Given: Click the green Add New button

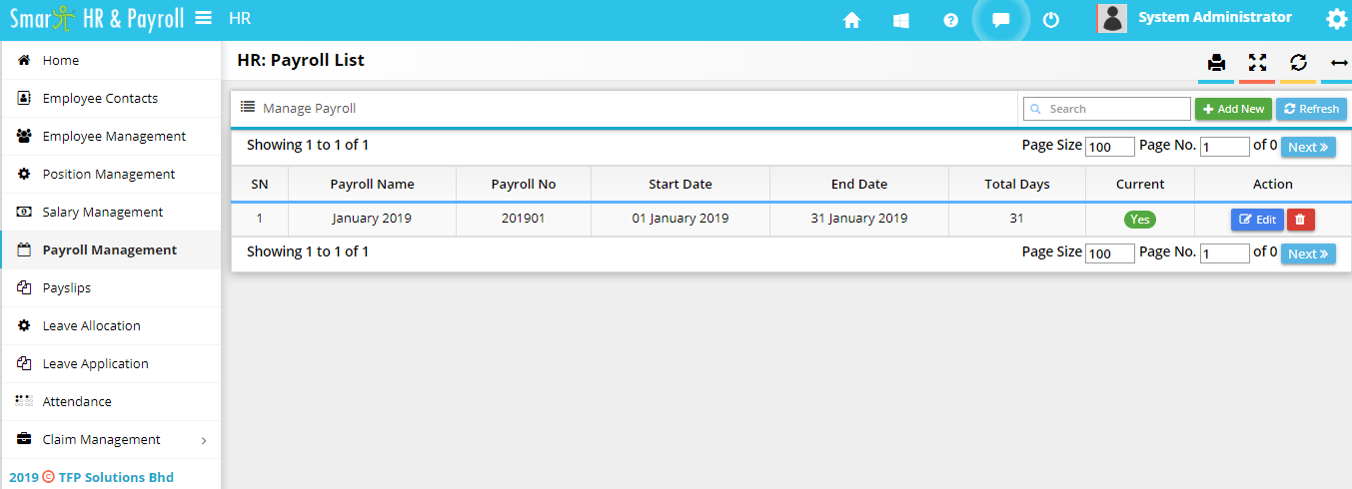Looking at the screenshot, I should [1233, 109].
